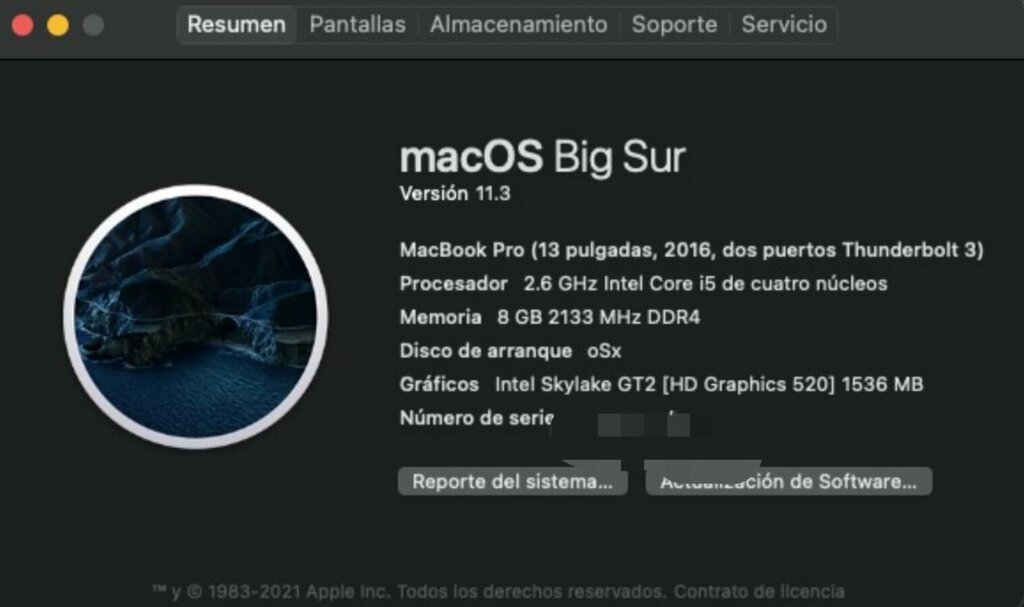Click the grayed-out zoom window button
The image size is (1024, 607).
pyautogui.click(x=93, y=25)
